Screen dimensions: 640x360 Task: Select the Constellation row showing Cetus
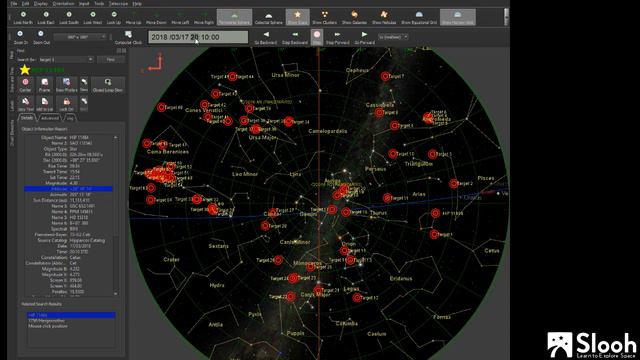(x=68, y=258)
